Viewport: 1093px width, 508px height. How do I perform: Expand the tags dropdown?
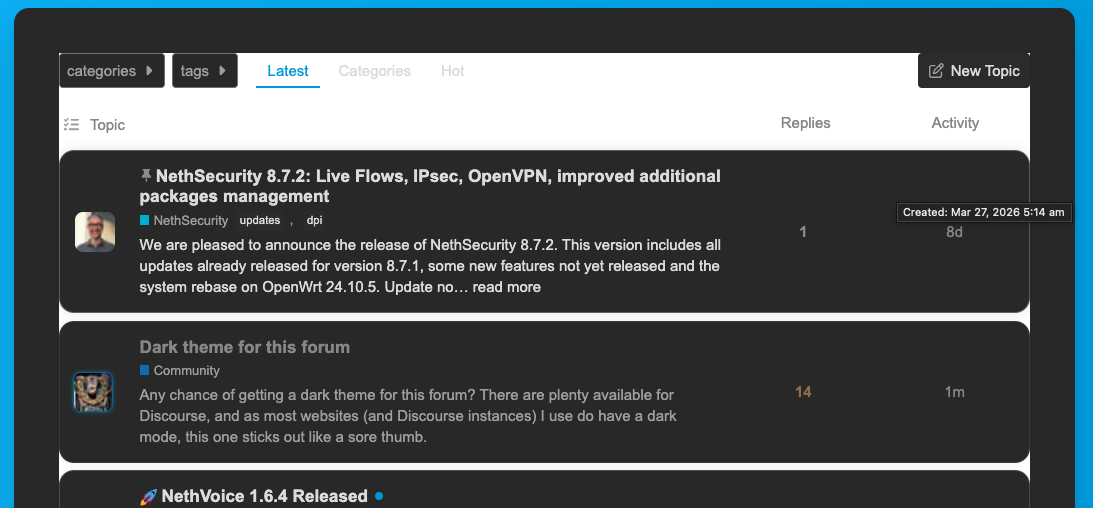[x=204, y=71]
